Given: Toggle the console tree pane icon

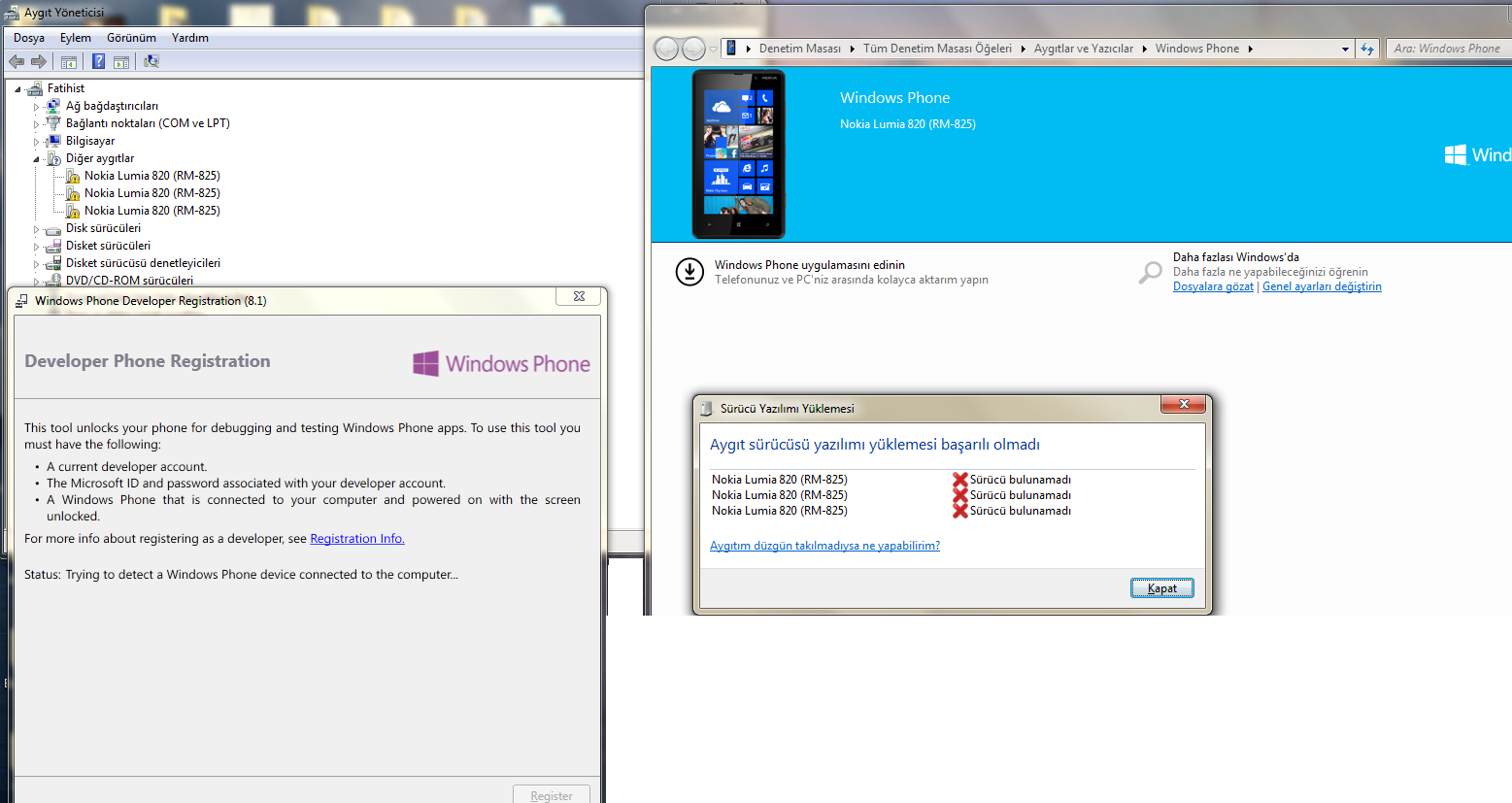Looking at the screenshot, I should pyautogui.click(x=69, y=61).
